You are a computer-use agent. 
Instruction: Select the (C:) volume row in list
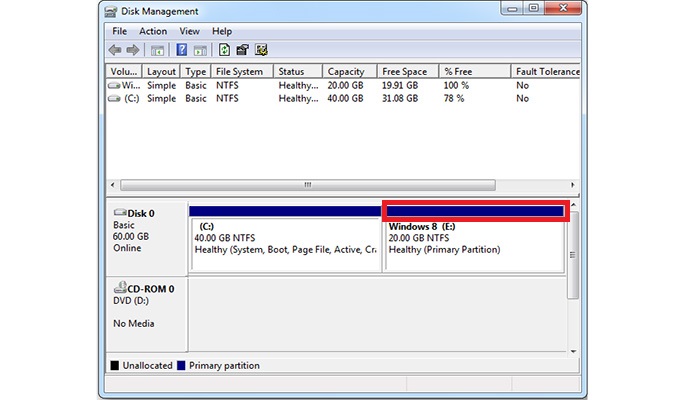130,98
